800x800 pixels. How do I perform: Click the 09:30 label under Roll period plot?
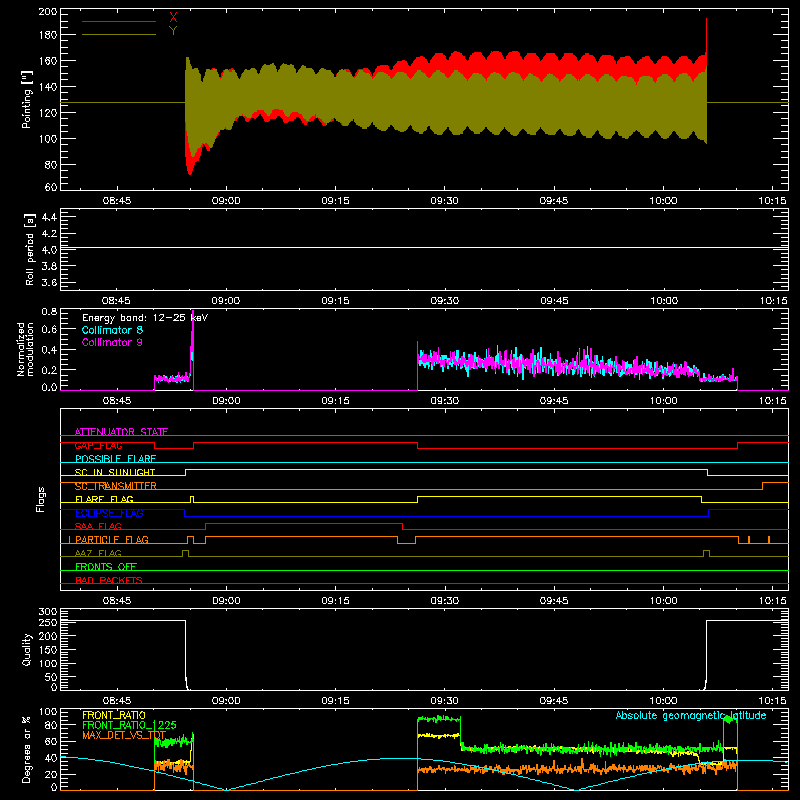click(444, 301)
